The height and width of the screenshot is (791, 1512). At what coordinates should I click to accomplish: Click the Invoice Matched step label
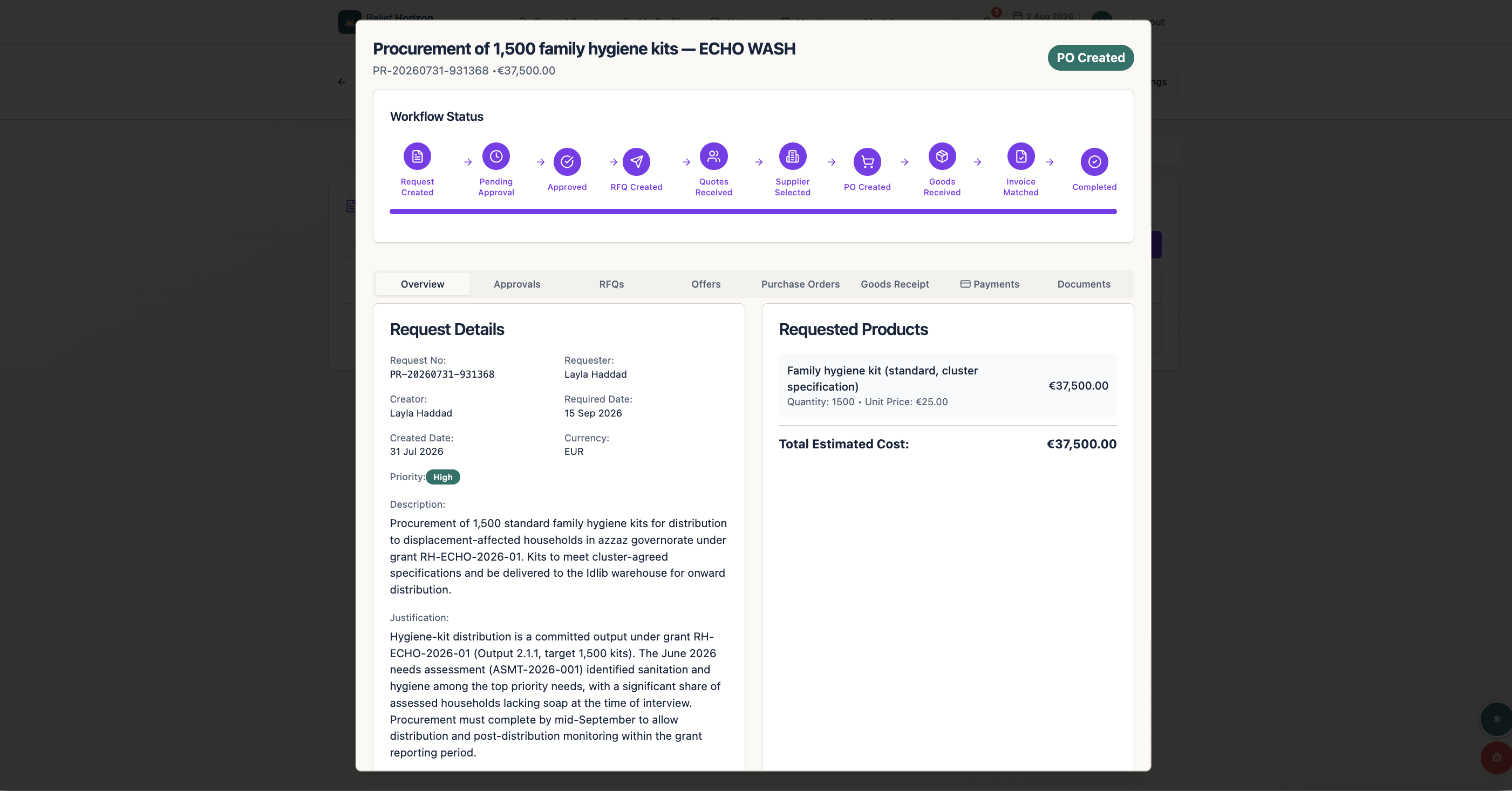[1021, 187]
